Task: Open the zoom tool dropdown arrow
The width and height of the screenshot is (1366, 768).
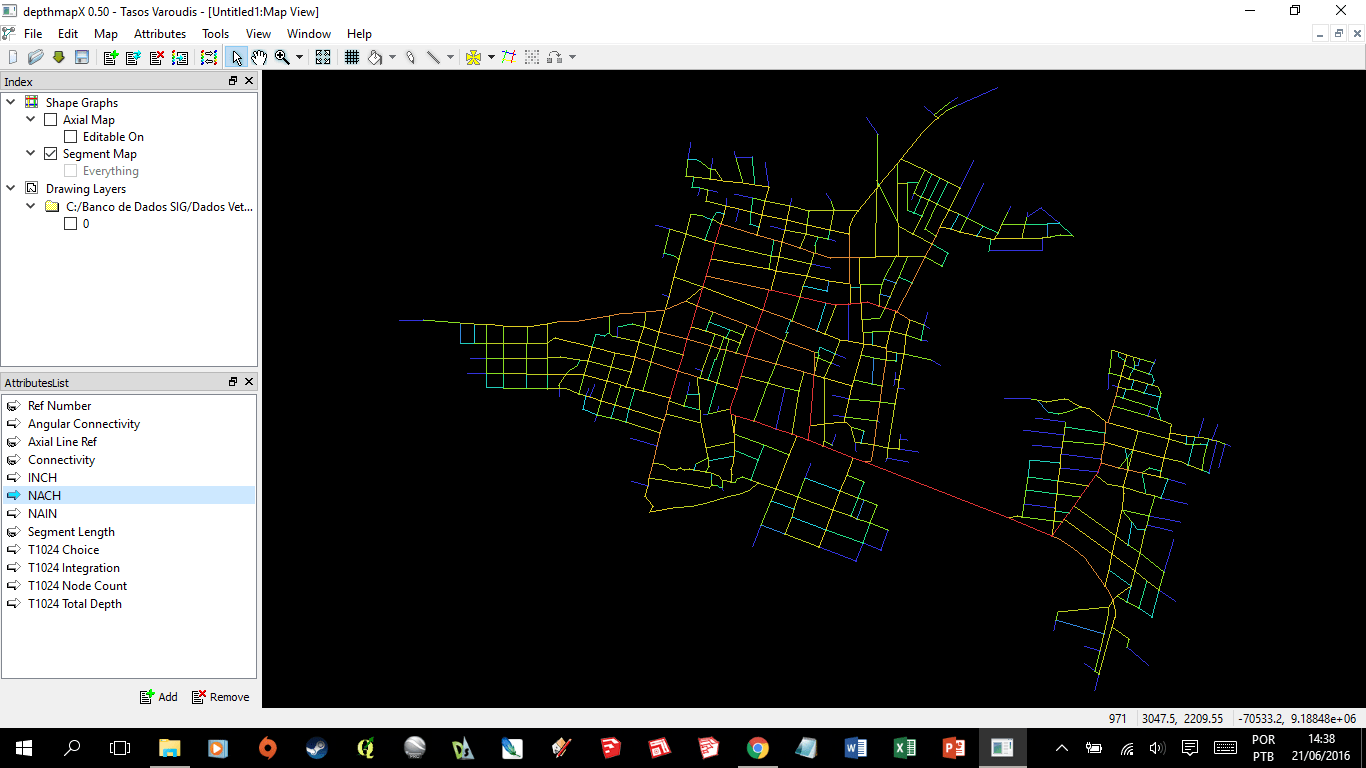Action: pyautogui.click(x=299, y=57)
